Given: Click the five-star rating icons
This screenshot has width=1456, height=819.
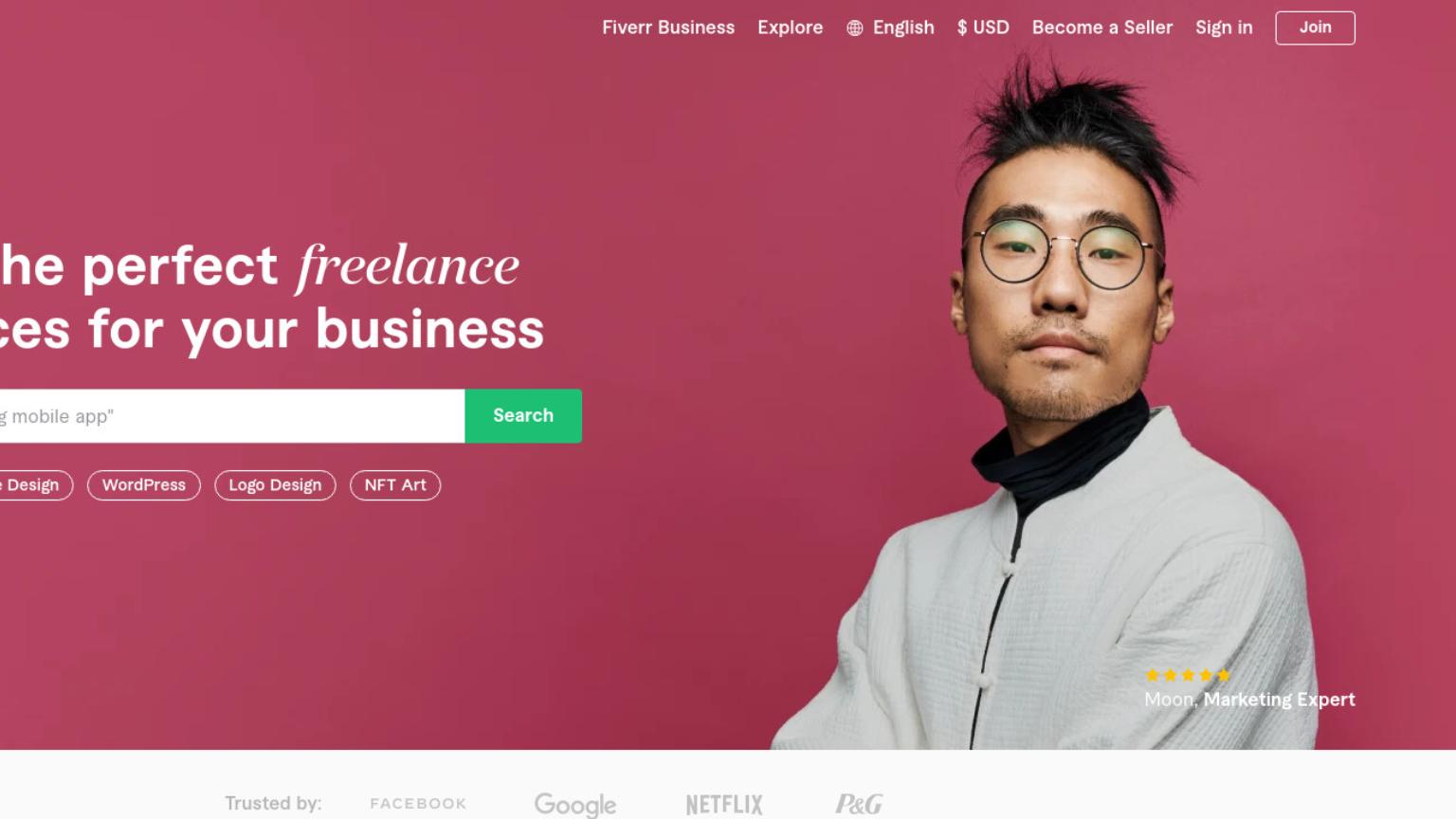Looking at the screenshot, I should point(1188,675).
